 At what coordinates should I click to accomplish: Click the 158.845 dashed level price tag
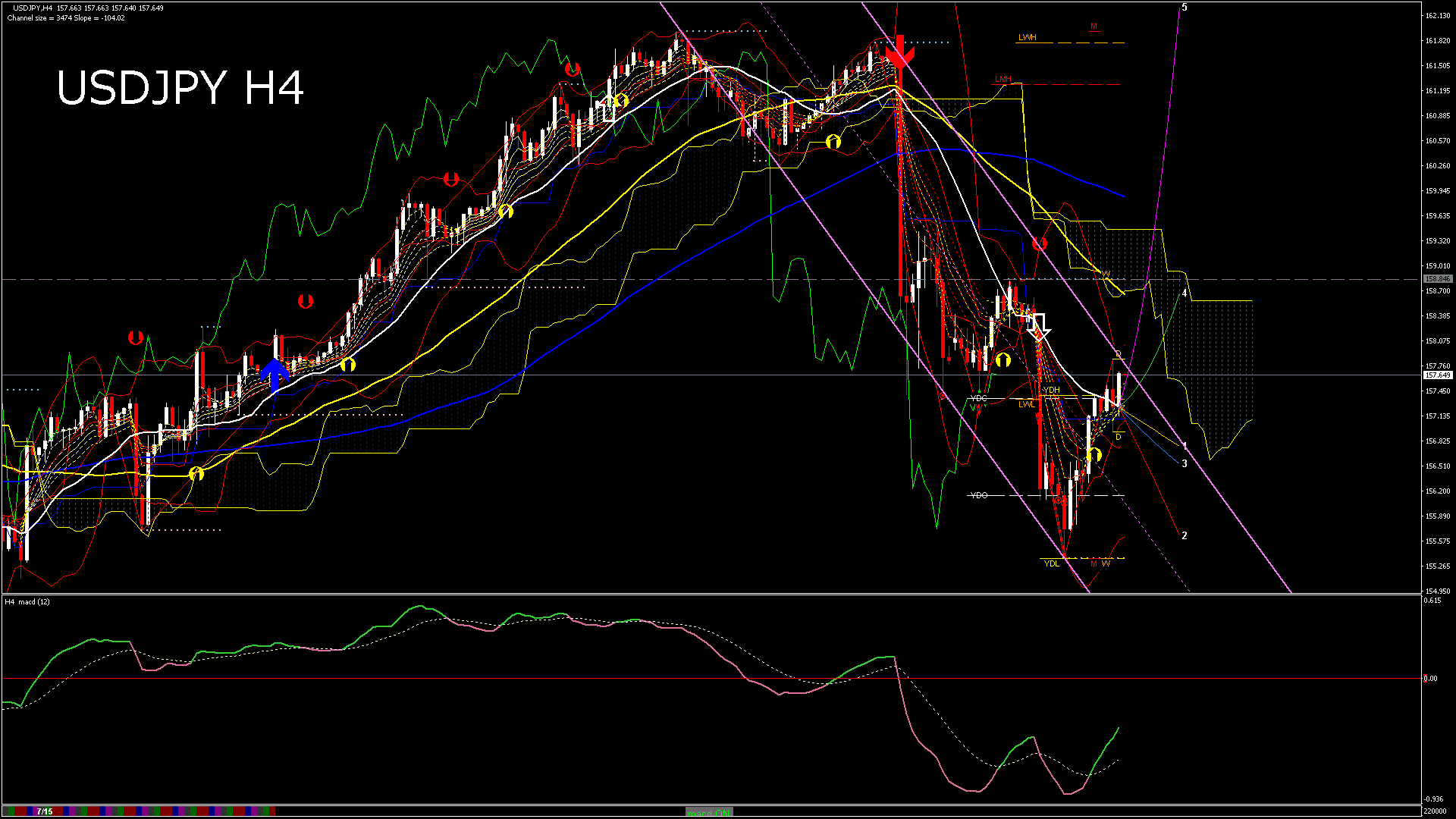coord(1437,279)
